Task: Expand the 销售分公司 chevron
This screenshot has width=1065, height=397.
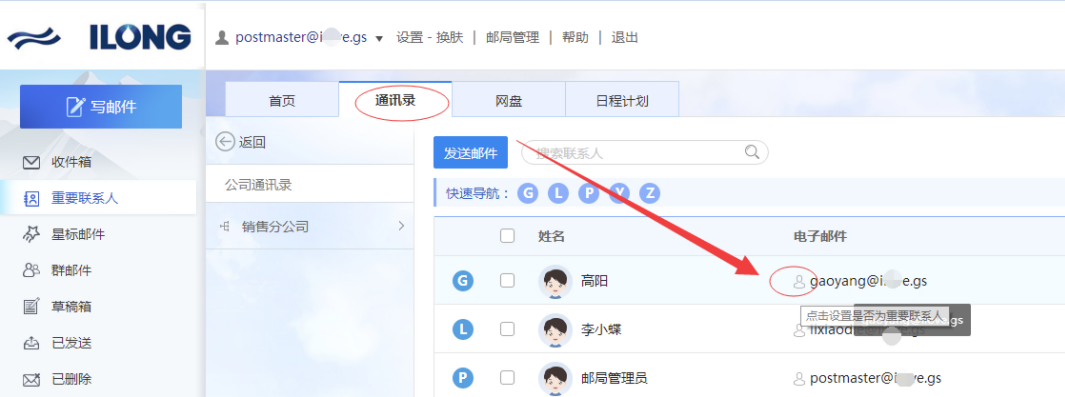Action: pyautogui.click(x=401, y=225)
